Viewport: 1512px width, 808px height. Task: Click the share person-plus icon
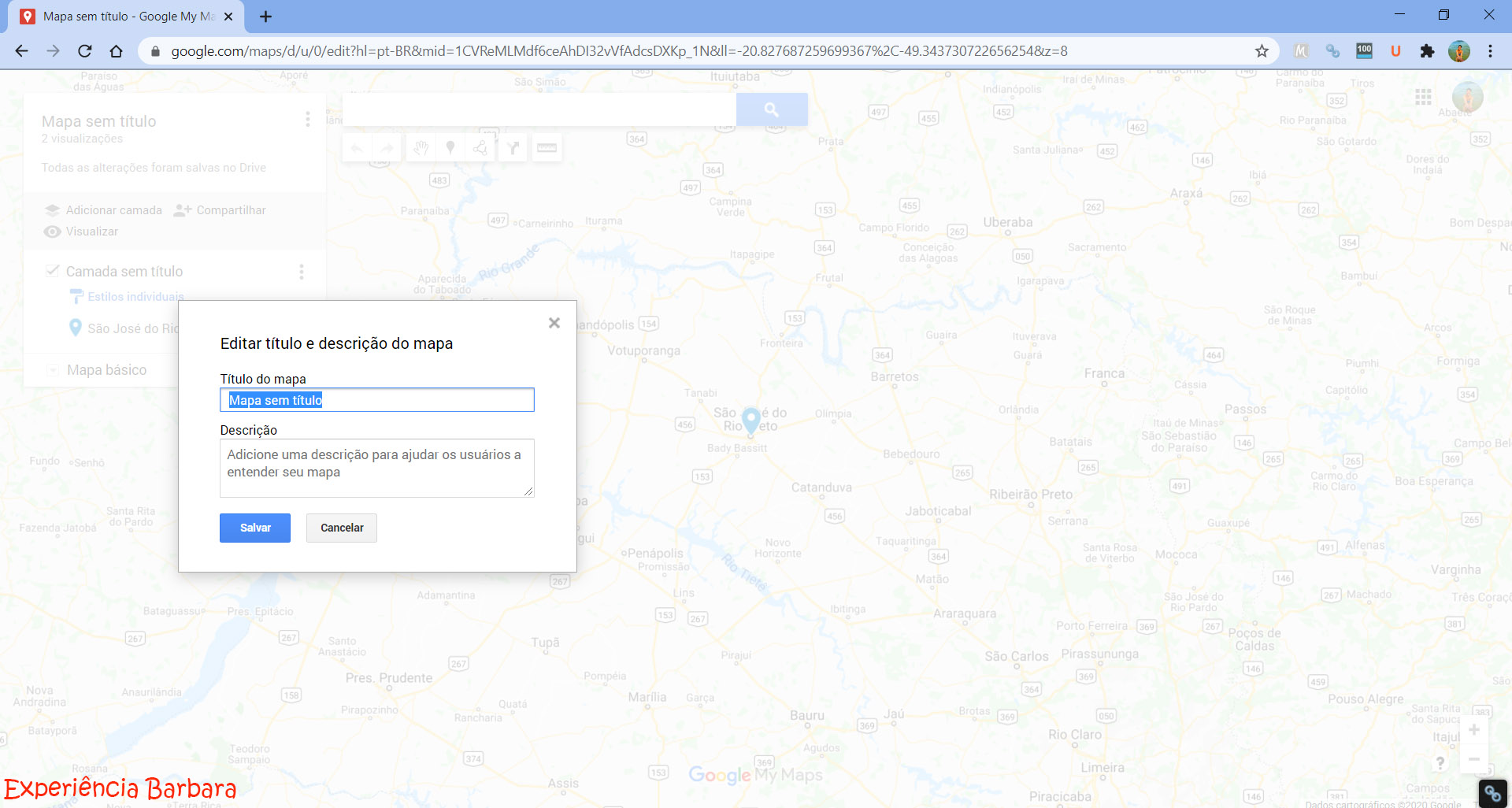[x=183, y=210]
